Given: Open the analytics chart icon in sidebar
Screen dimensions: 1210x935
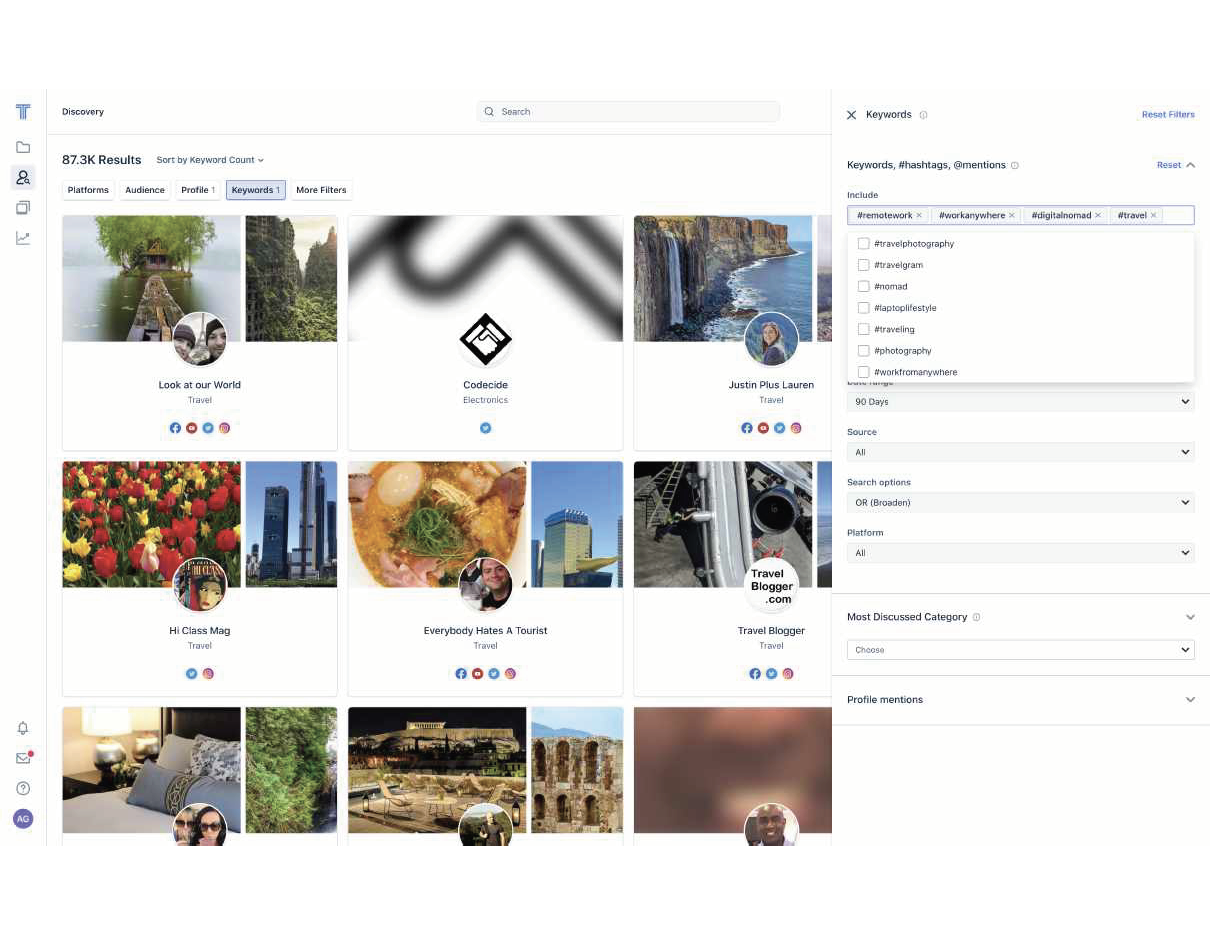Looking at the screenshot, I should (23, 238).
